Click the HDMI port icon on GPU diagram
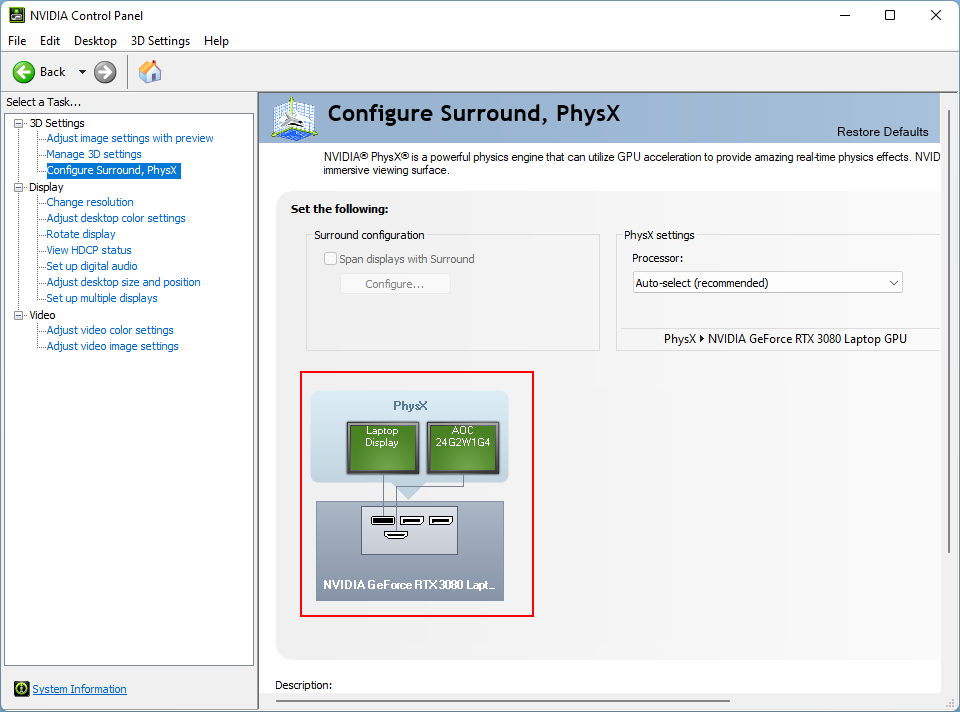This screenshot has width=960, height=712. click(x=396, y=535)
